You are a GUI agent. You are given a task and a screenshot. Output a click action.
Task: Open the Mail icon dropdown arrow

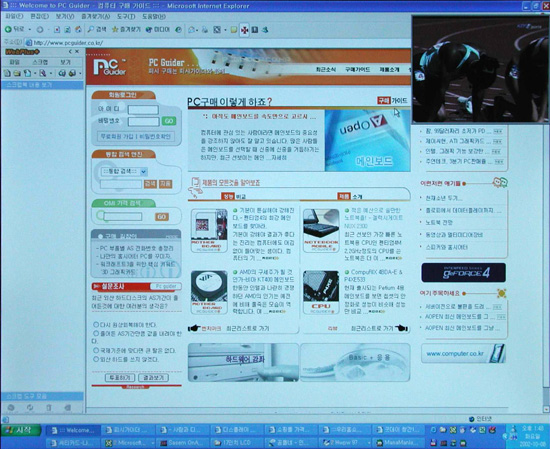click(197, 30)
